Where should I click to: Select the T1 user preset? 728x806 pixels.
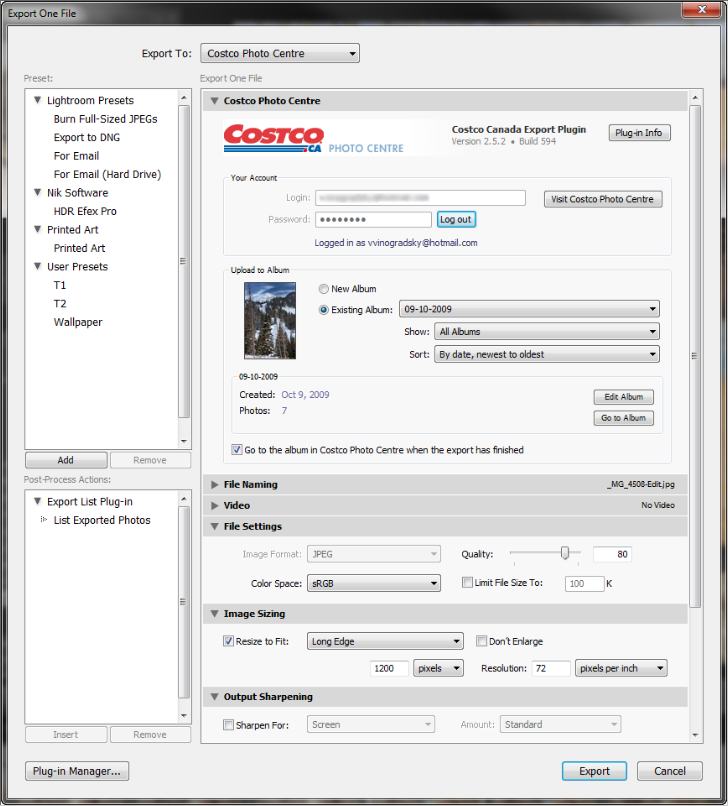coord(60,285)
